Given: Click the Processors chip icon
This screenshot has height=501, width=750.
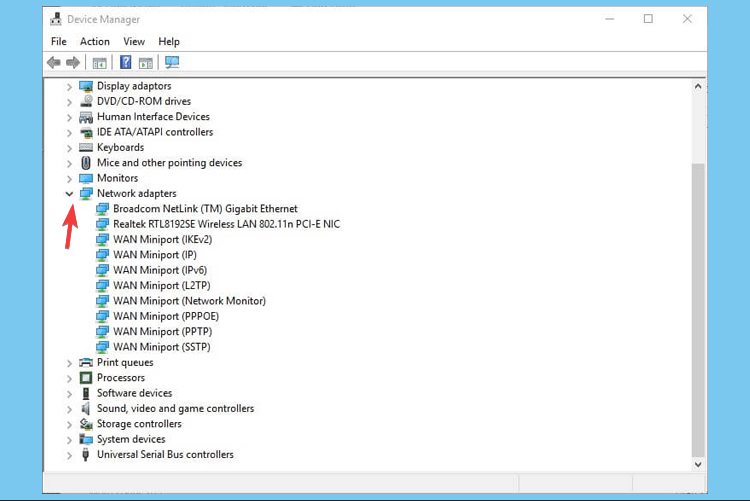Looking at the screenshot, I should [86, 378].
